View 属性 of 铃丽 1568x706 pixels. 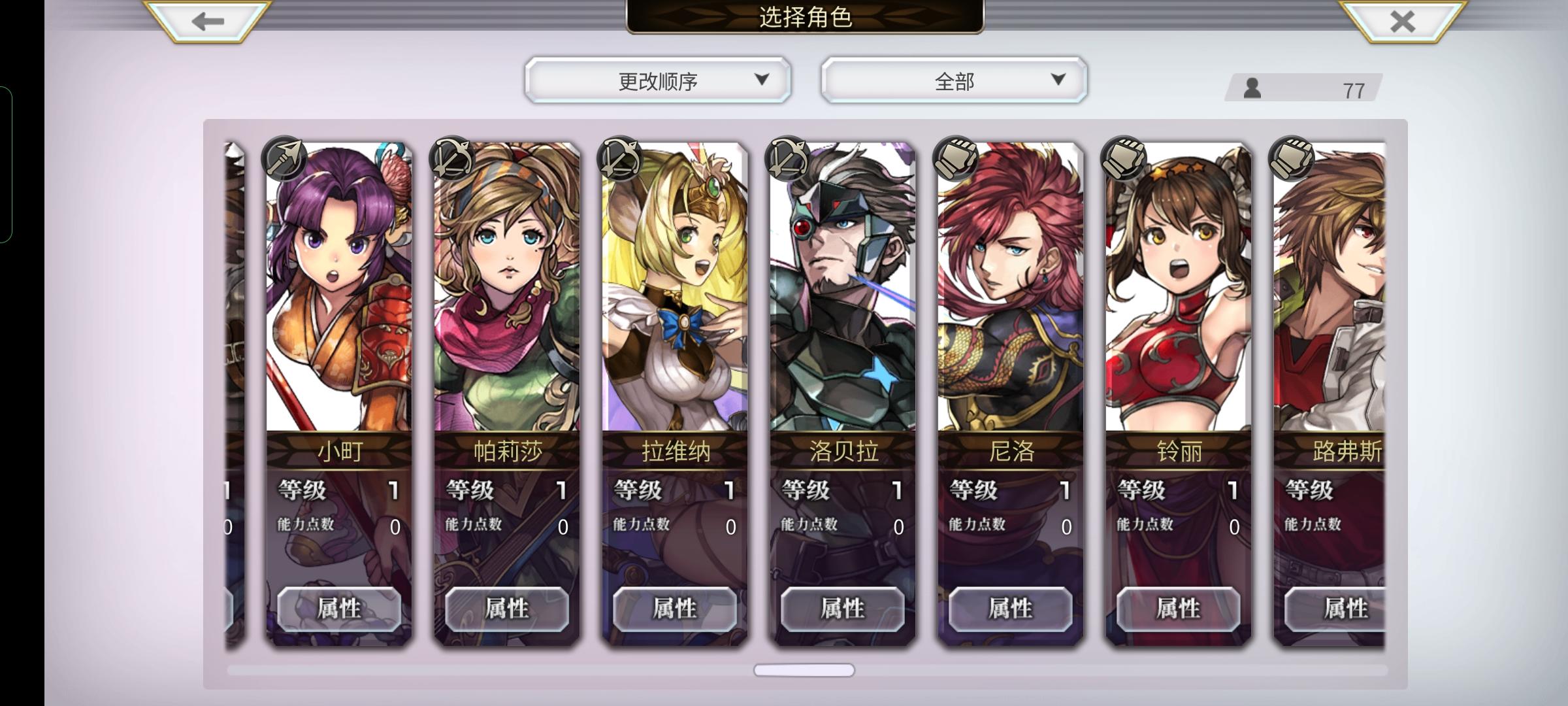click(x=1179, y=609)
